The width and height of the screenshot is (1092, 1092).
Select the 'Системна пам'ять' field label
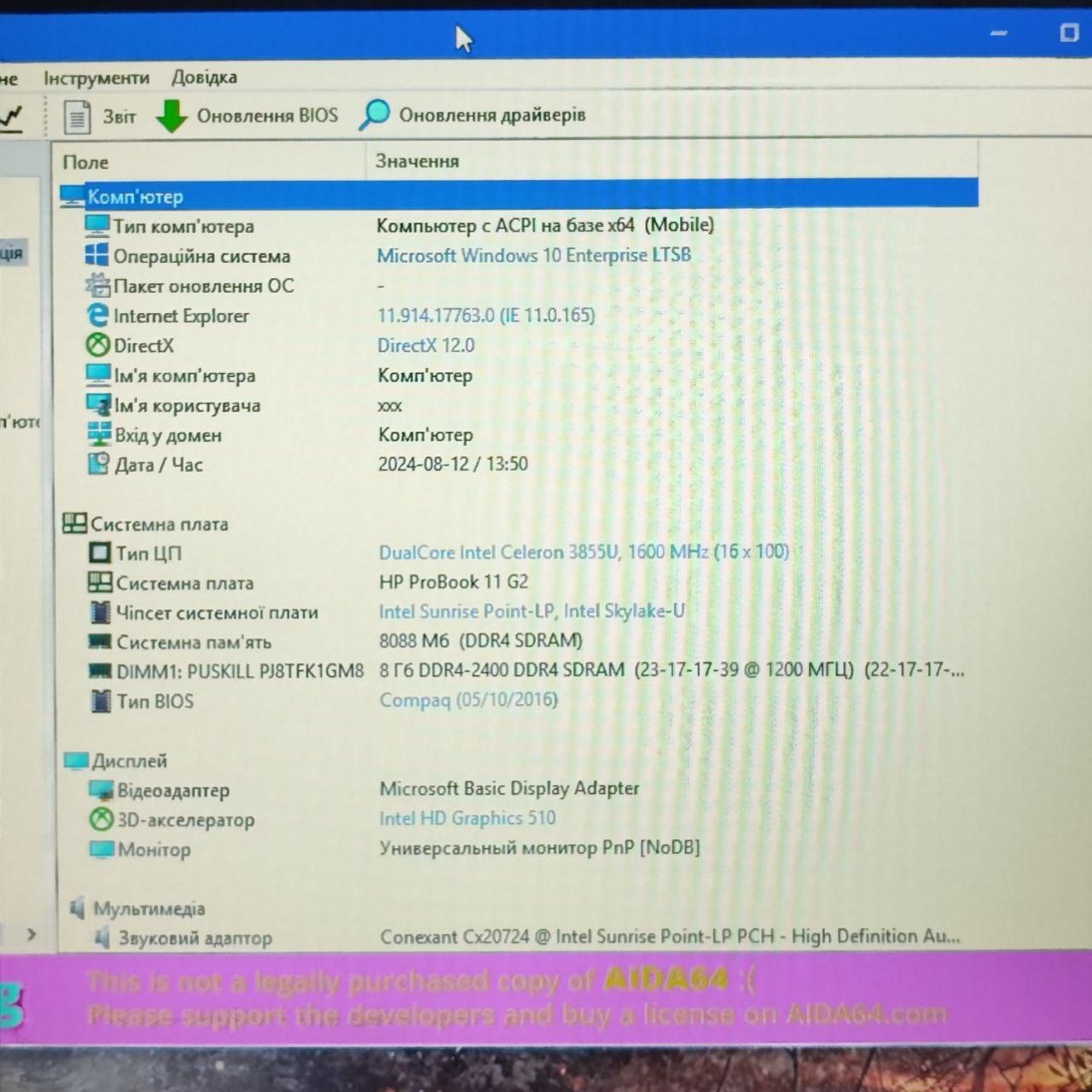pyautogui.click(x=194, y=642)
